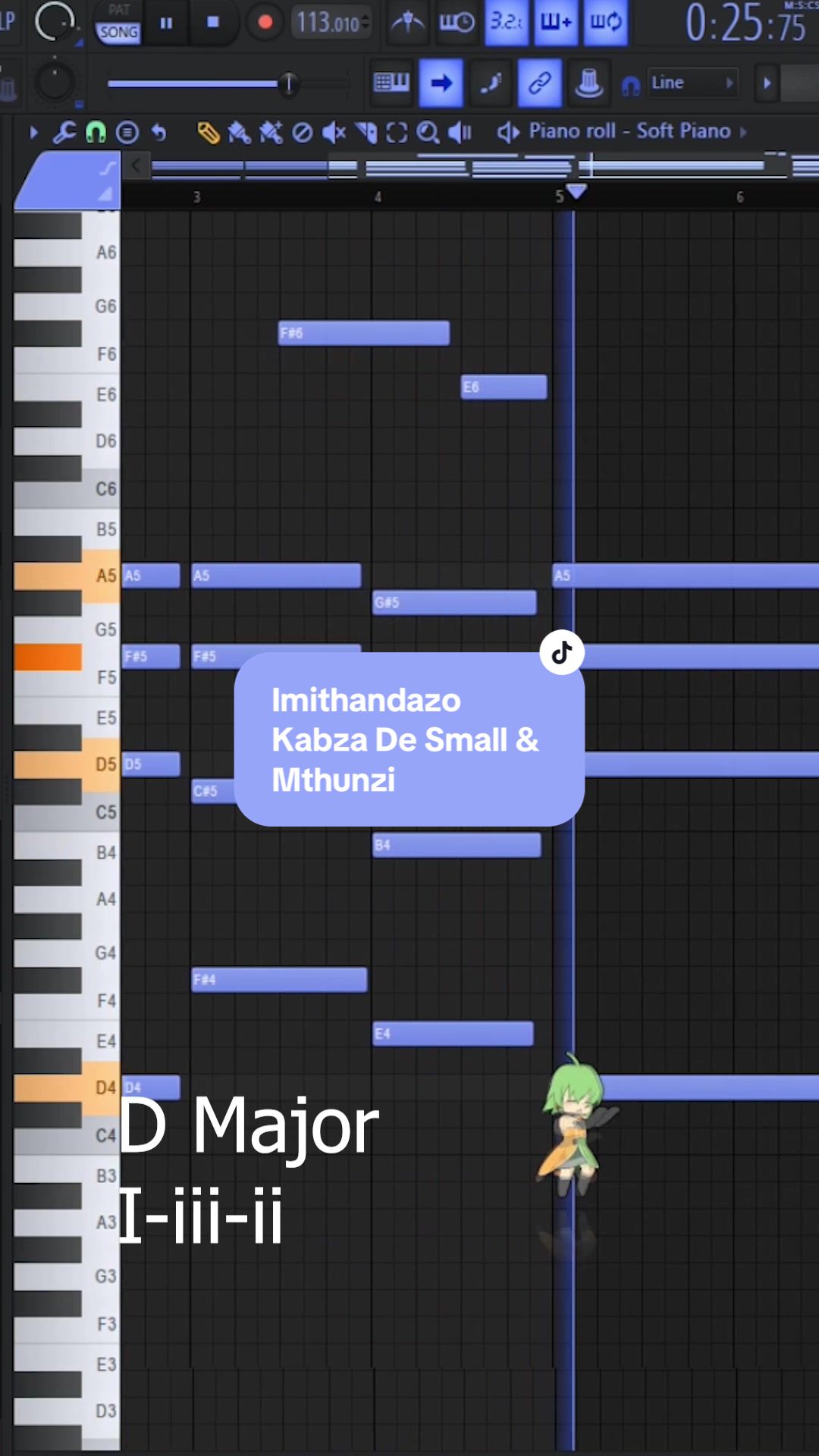The image size is (819, 1456).
Task: Click the playhead marker at bar 5
Action: pos(576,191)
